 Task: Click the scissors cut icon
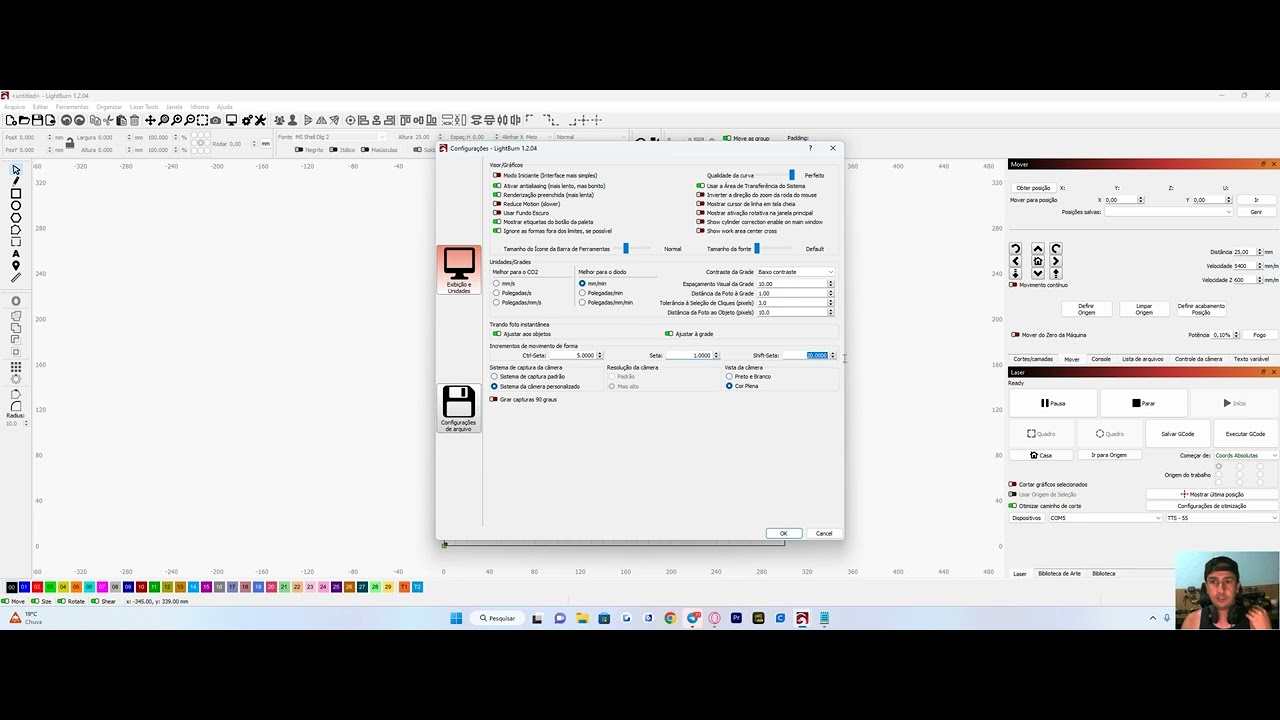pyautogui.click(x=108, y=120)
